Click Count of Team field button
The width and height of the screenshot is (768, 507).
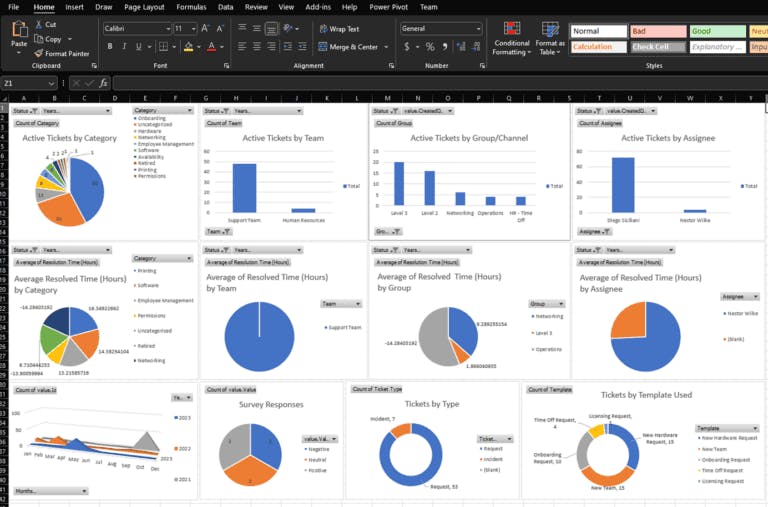pyautogui.click(x=223, y=123)
